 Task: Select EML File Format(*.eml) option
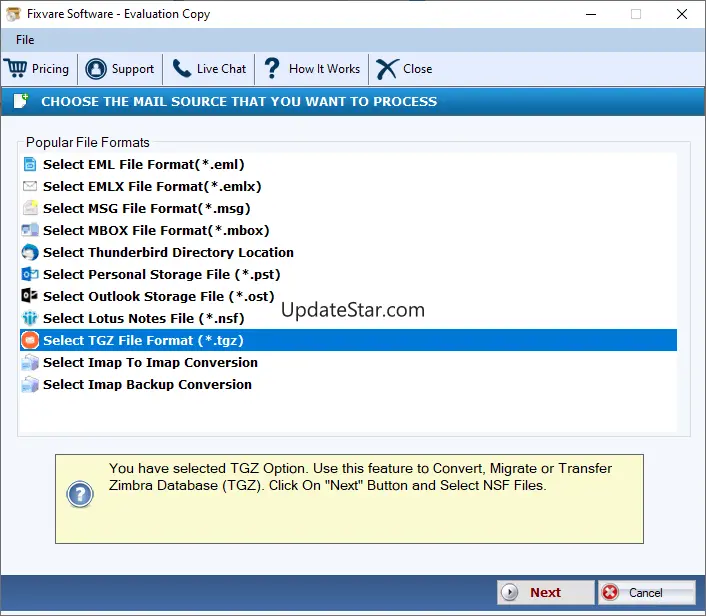(144, 164)
